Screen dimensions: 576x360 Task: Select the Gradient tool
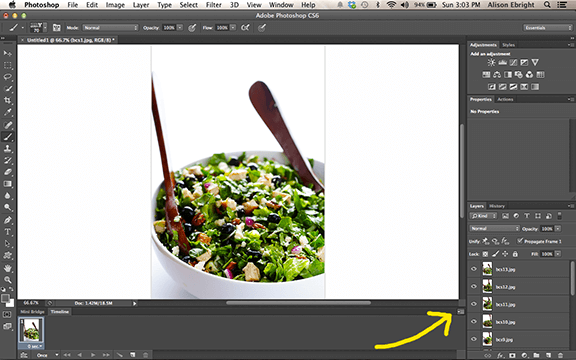click(7, 184)
